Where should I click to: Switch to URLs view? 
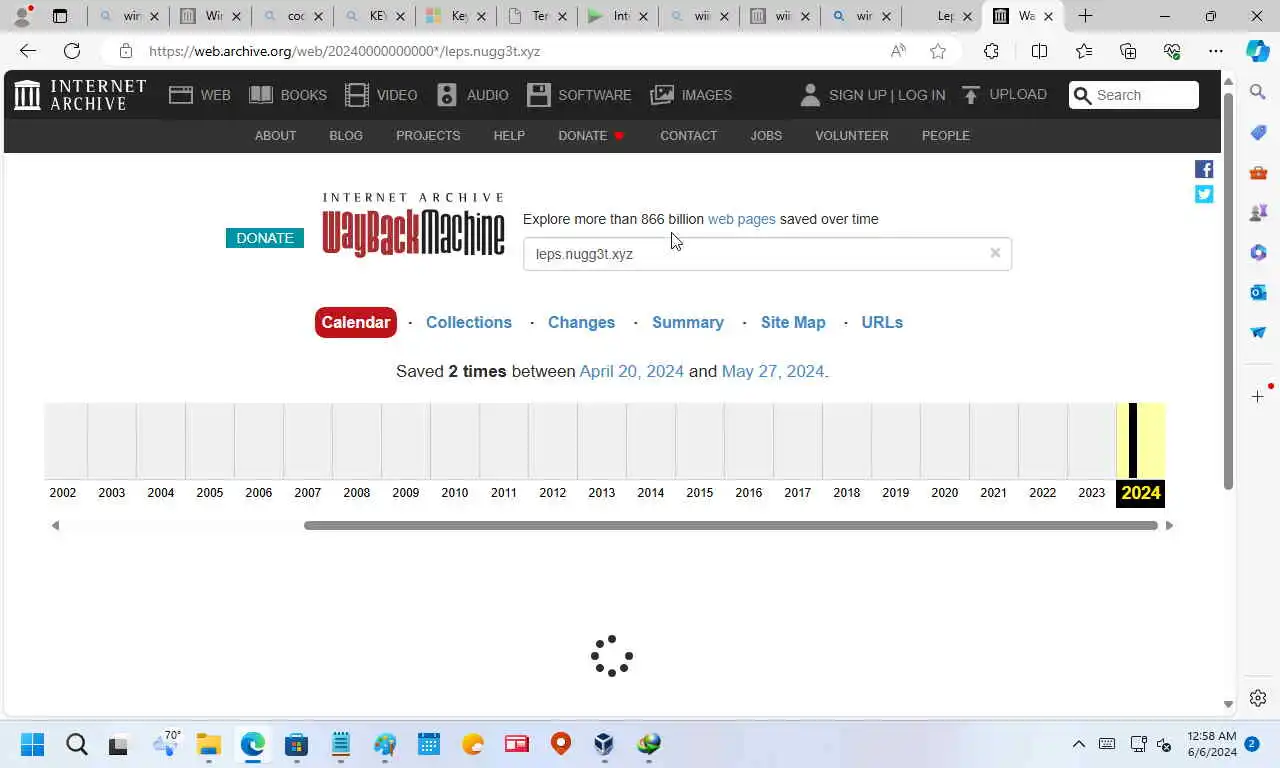coord(882,322)
